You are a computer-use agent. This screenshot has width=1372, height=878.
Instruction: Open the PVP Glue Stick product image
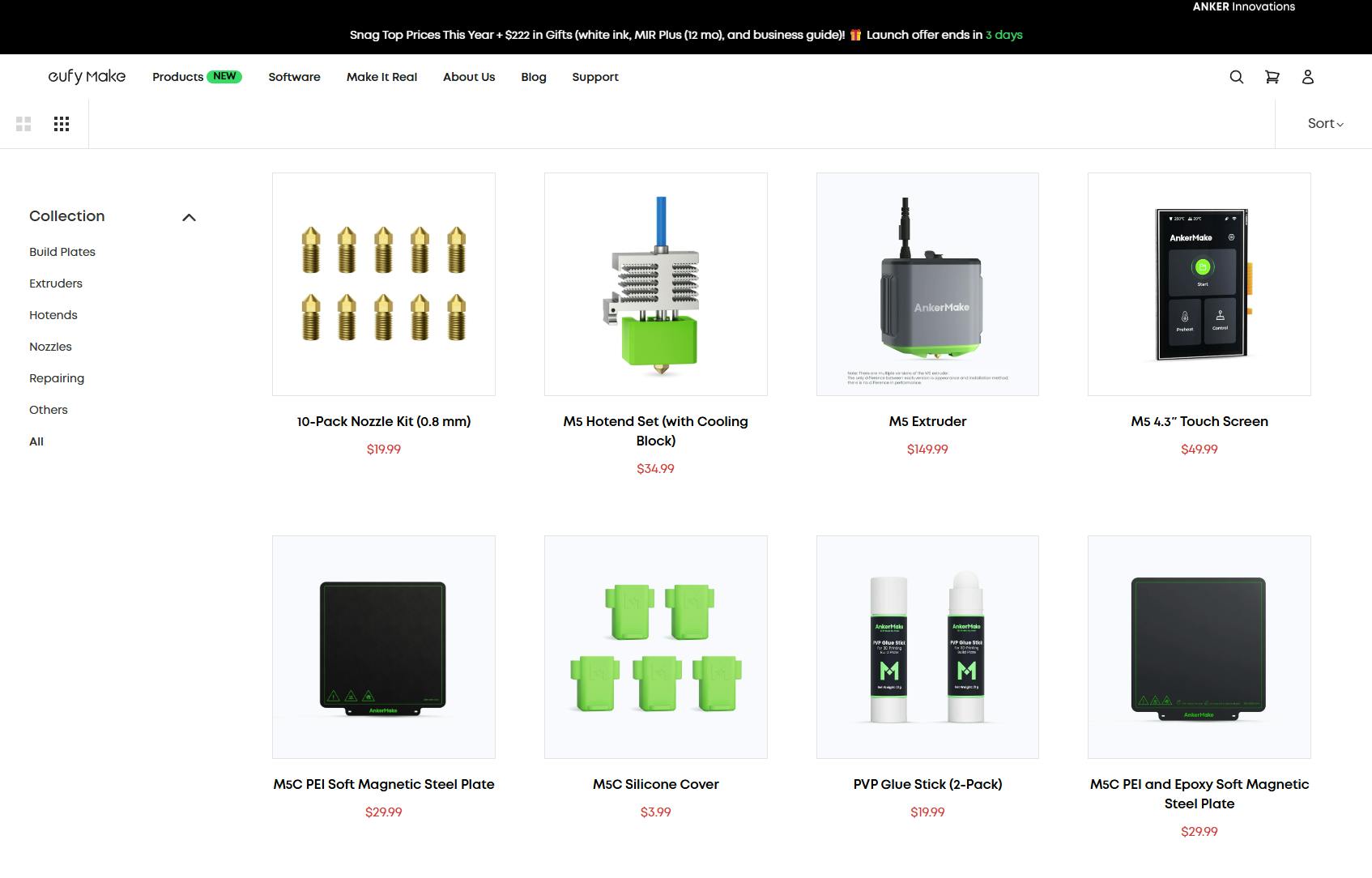(927, 647)
